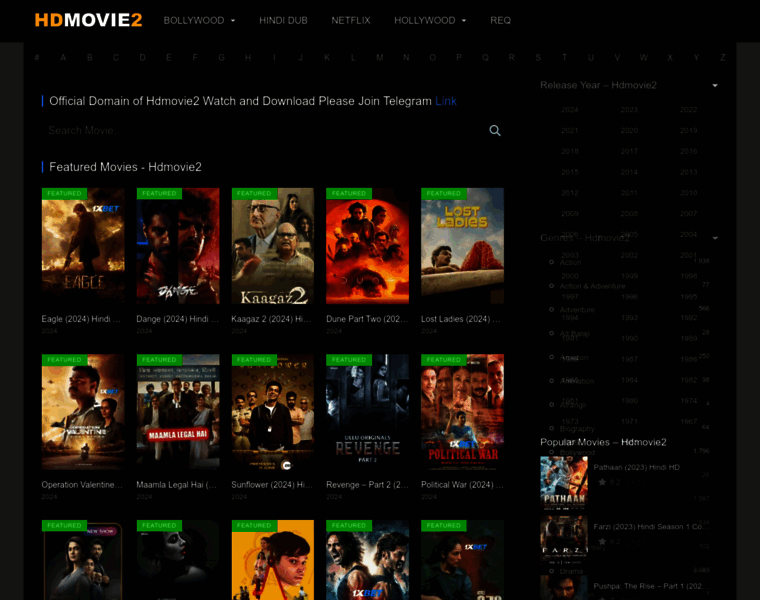Open the Operation Valentine poster
The height and width of the screenshot is (600, 760).
pos(83,412)
